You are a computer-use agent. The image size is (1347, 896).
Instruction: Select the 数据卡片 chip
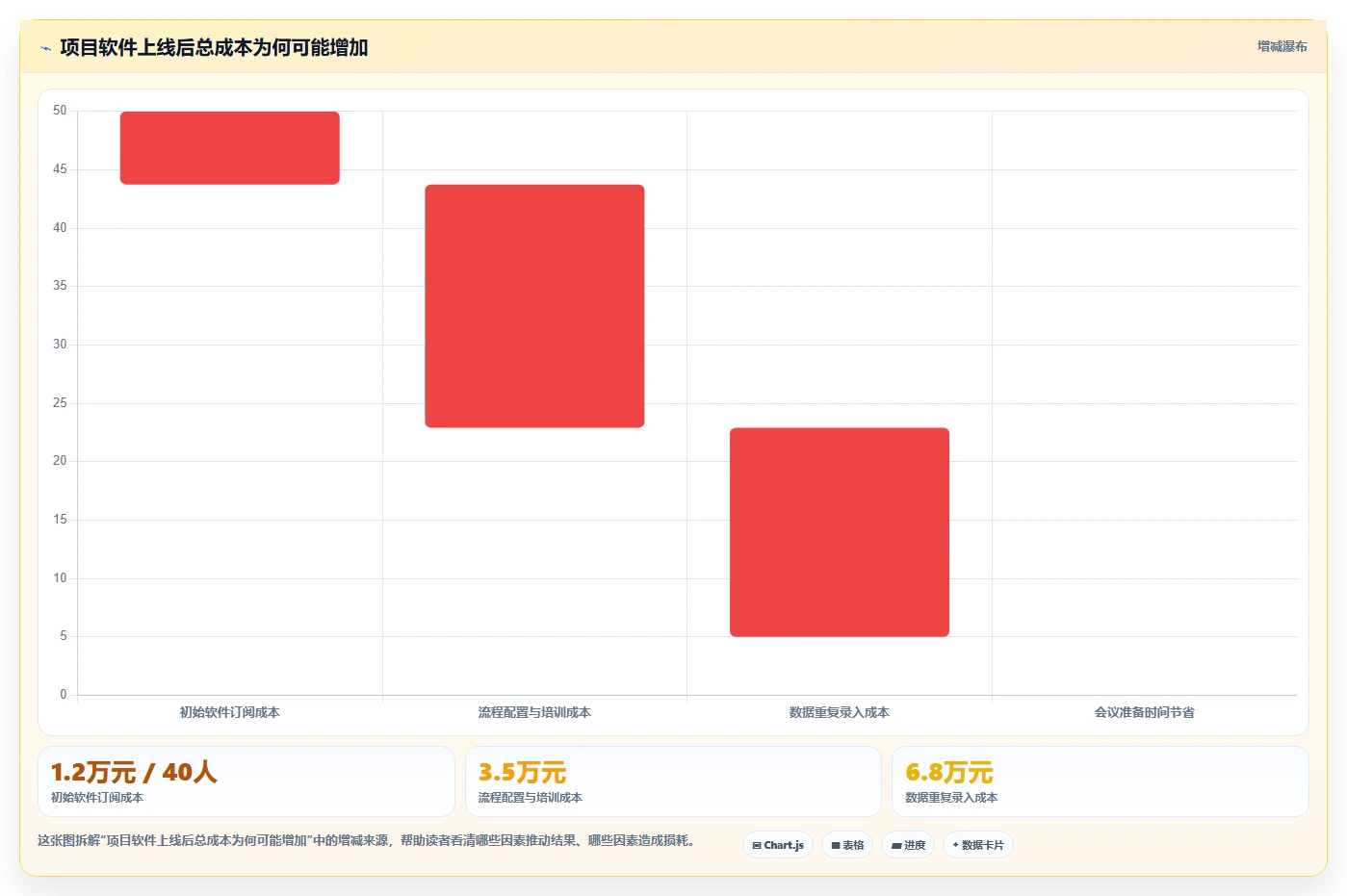click(978, 845)
